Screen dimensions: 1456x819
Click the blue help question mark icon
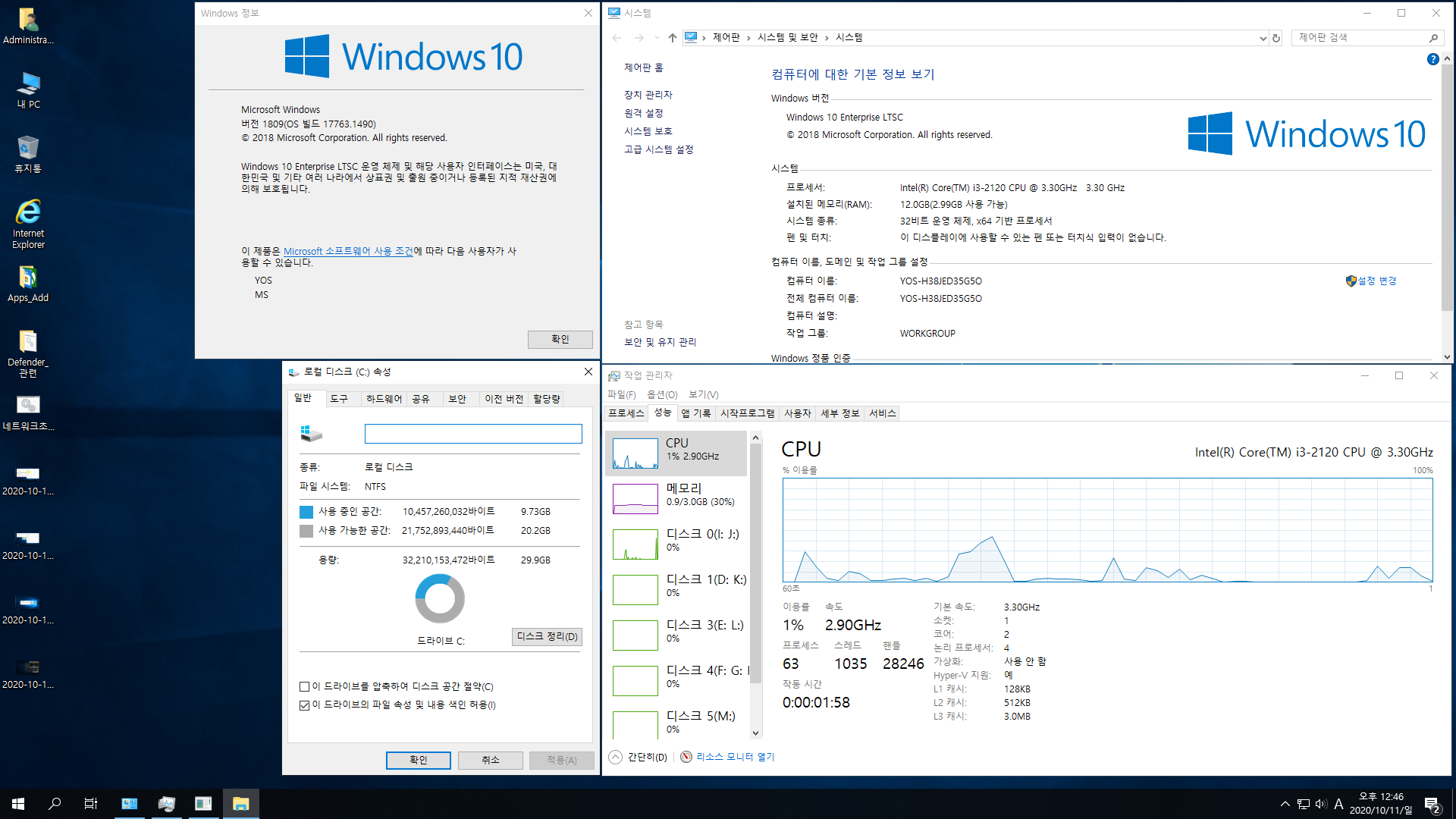[x=1432, y=59]
